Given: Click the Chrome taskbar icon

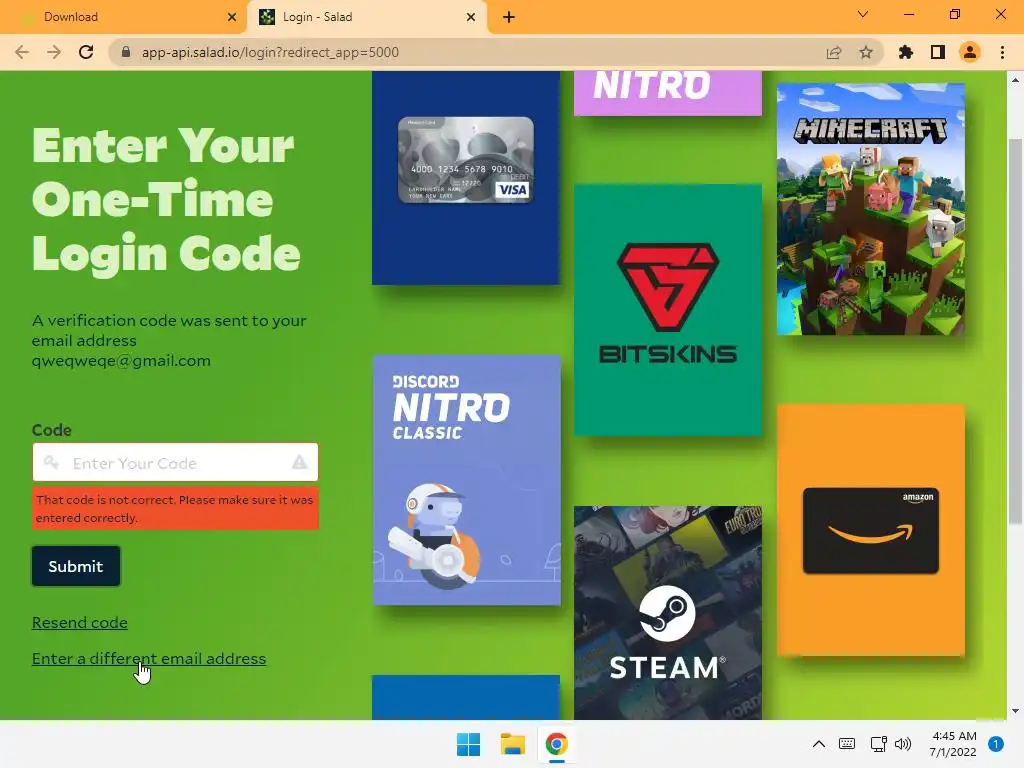Looking at the screenshot, I should 556,744.
